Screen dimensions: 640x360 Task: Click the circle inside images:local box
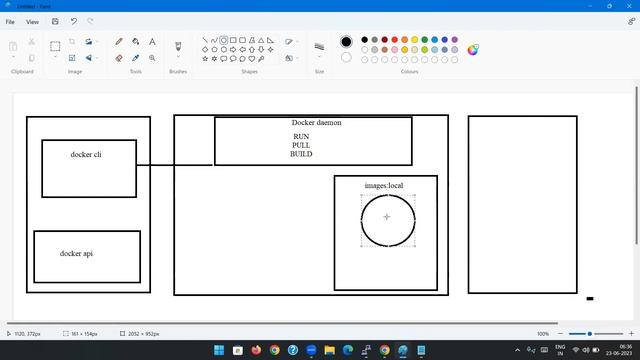click(x=388, y=220)
